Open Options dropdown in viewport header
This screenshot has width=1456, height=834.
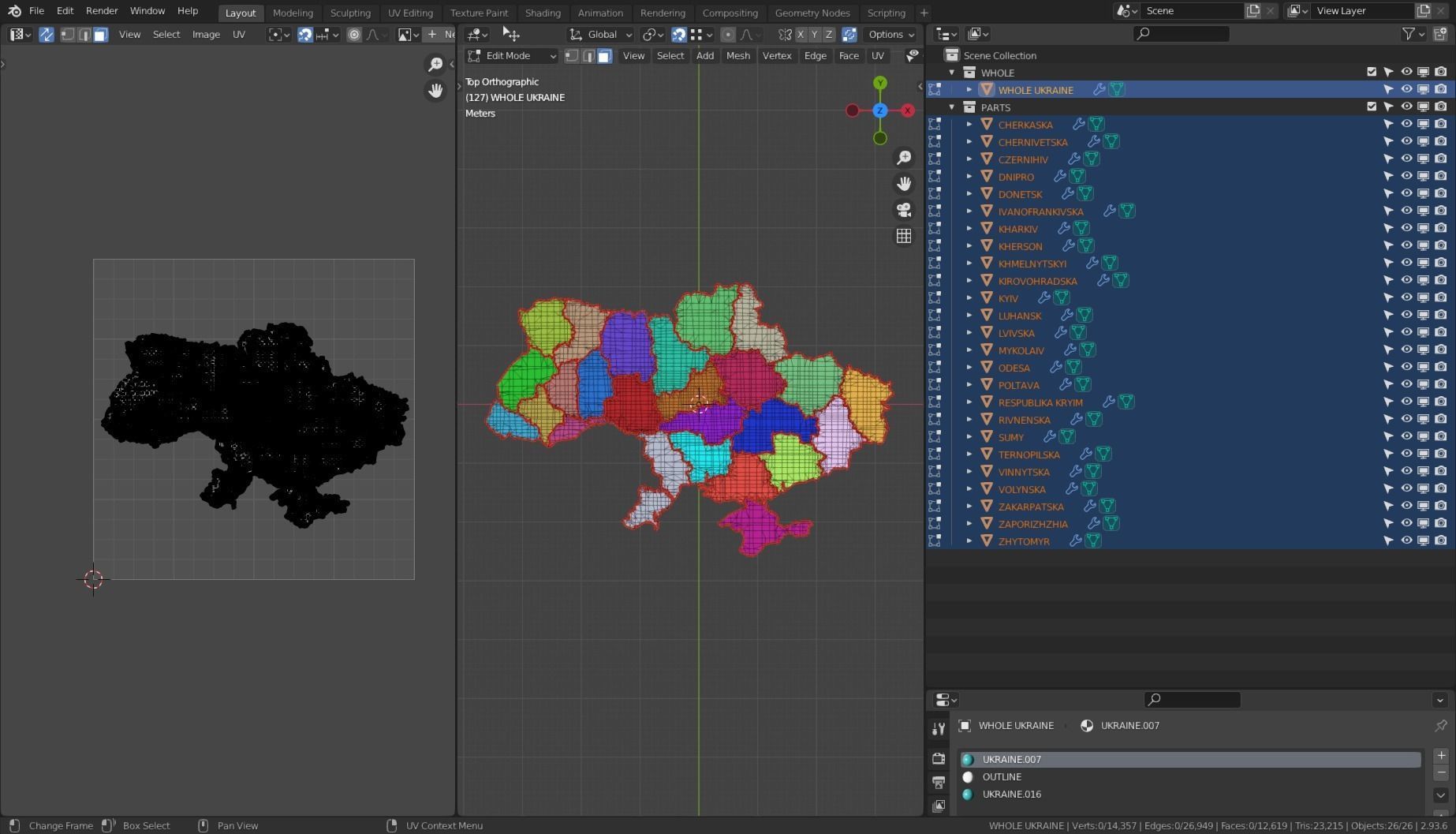click(x=890, y=35)
